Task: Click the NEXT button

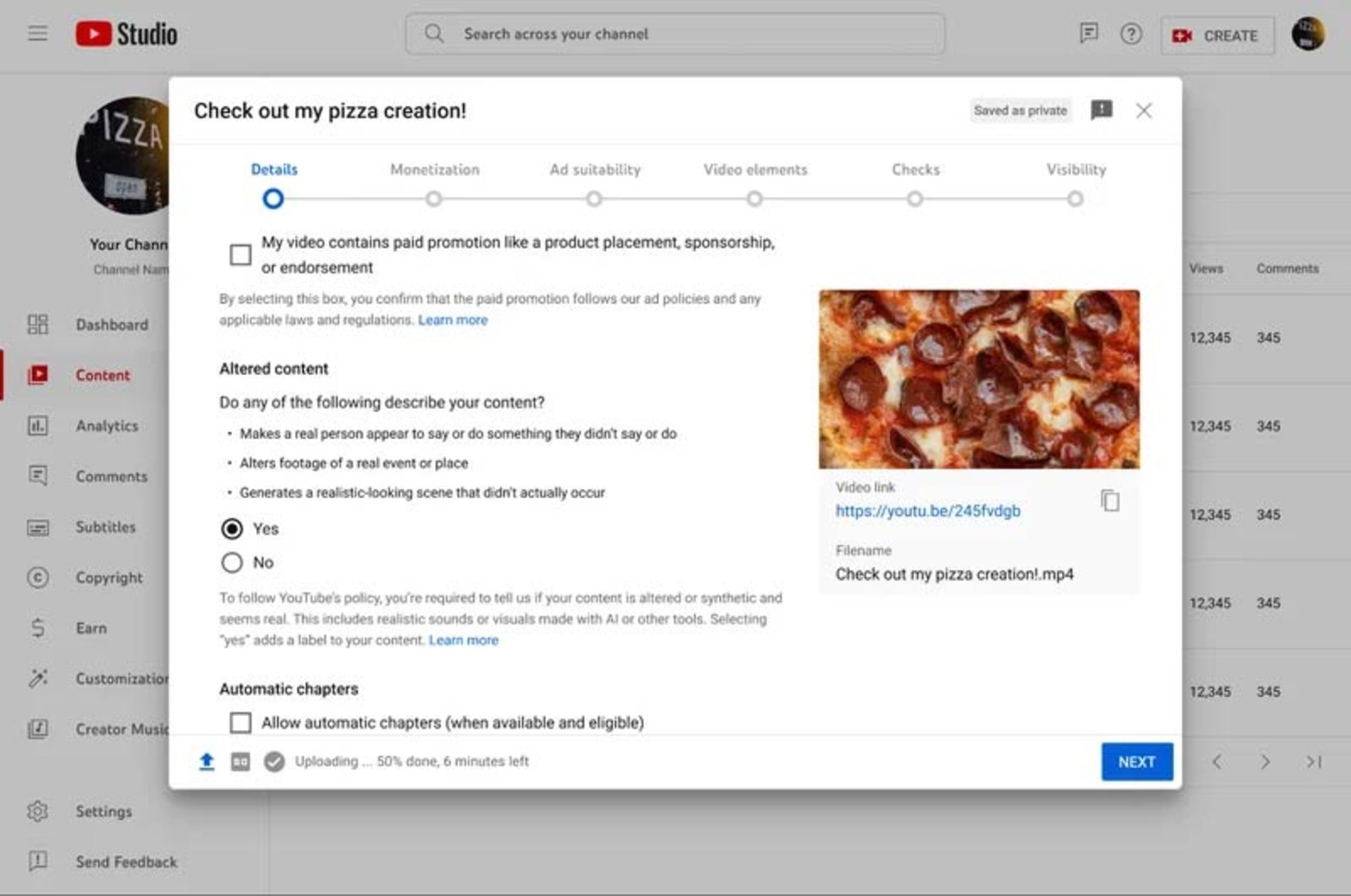Action: click(x=1137, y=761)
